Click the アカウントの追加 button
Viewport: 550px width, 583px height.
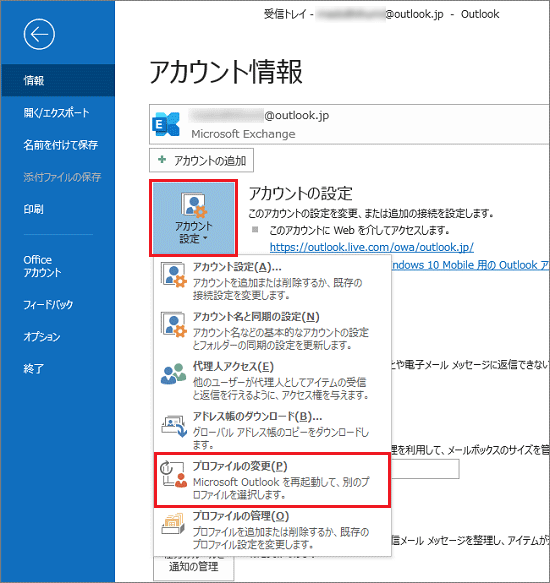point(201,160)
